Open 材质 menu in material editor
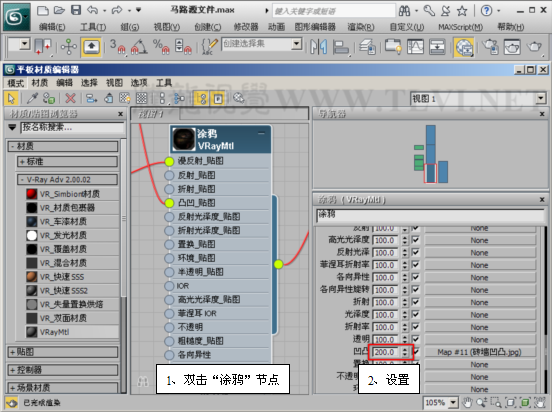This screenshot has height=412, width=552. pyautogui.click(x=39, y=83)
